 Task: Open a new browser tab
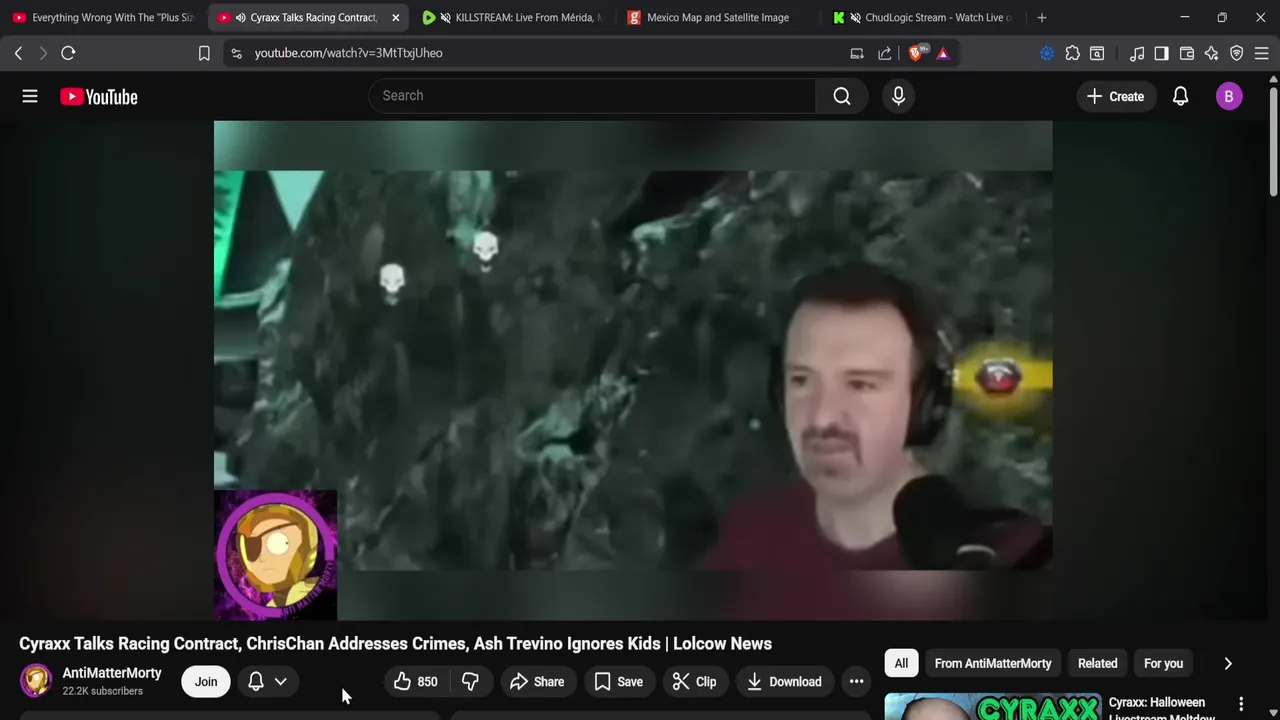[1042, 18]
